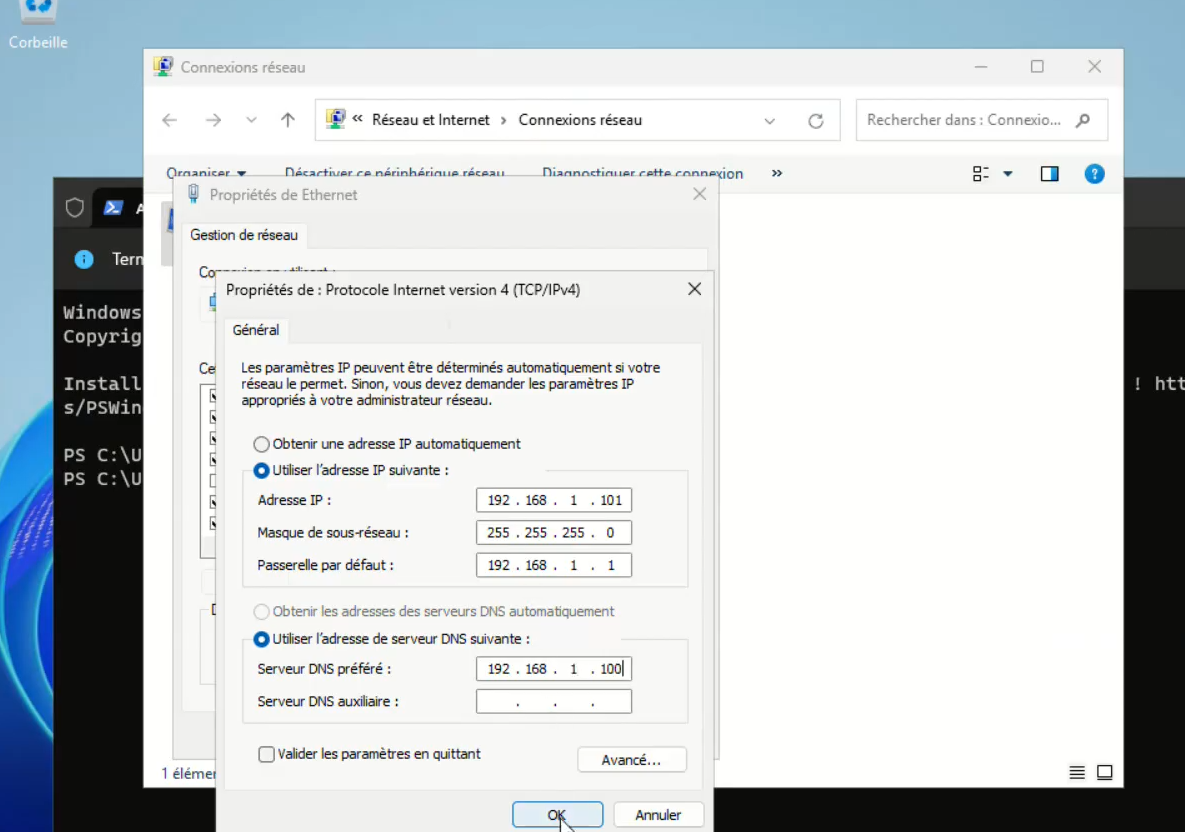This screenshot has height=832, width=1185.
Task: Open the Organiser dropdown menu
Action: 204,172
